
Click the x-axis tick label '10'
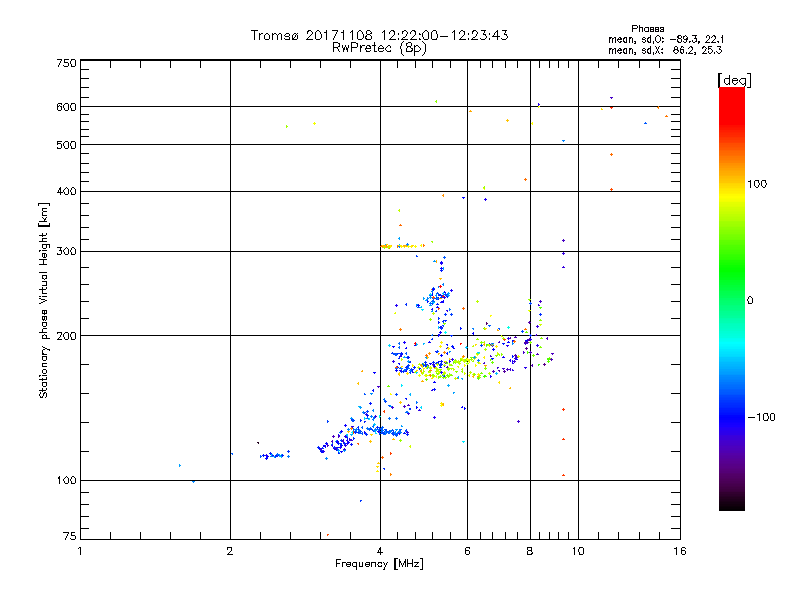(x=578, y=551)
